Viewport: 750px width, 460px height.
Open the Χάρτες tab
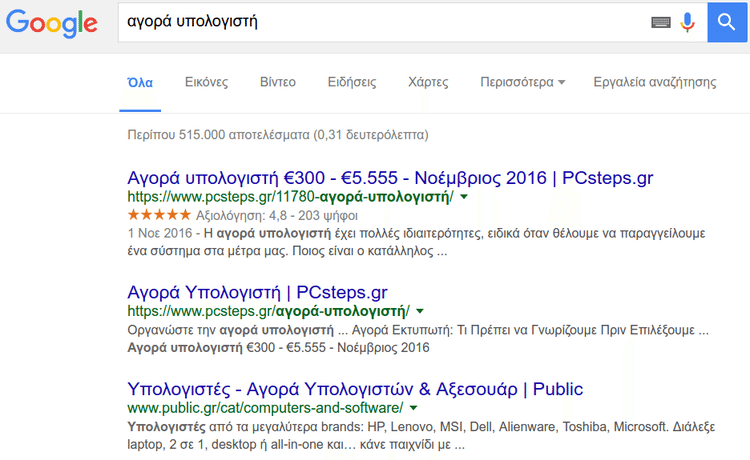[428, 82]
